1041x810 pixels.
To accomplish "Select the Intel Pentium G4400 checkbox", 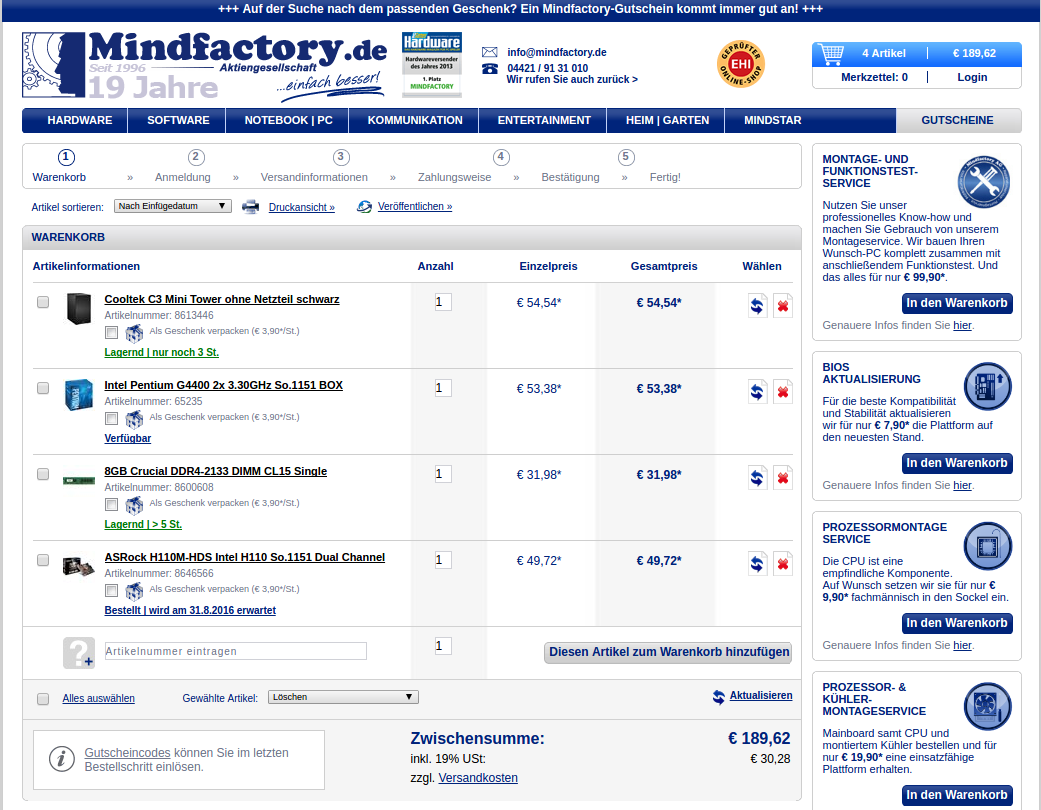I will [43, 388].
